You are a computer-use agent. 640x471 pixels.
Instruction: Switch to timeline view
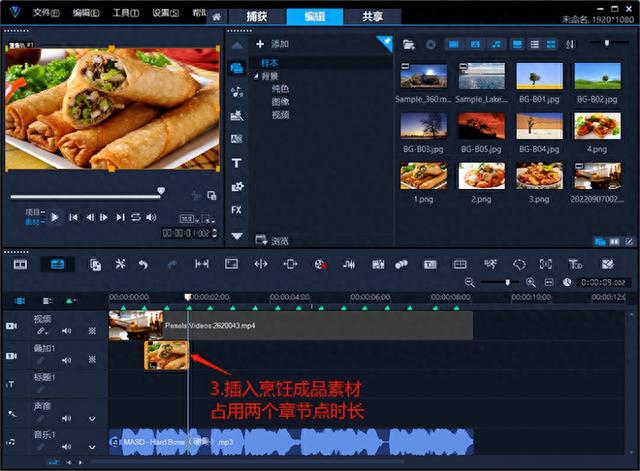[57, 264]
